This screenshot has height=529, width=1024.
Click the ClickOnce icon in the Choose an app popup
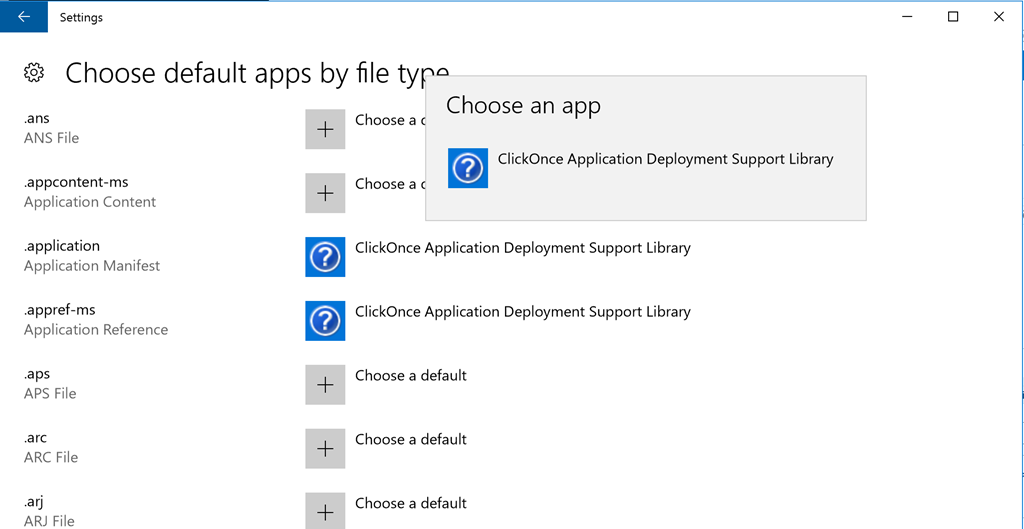click(x=468, y=169)
